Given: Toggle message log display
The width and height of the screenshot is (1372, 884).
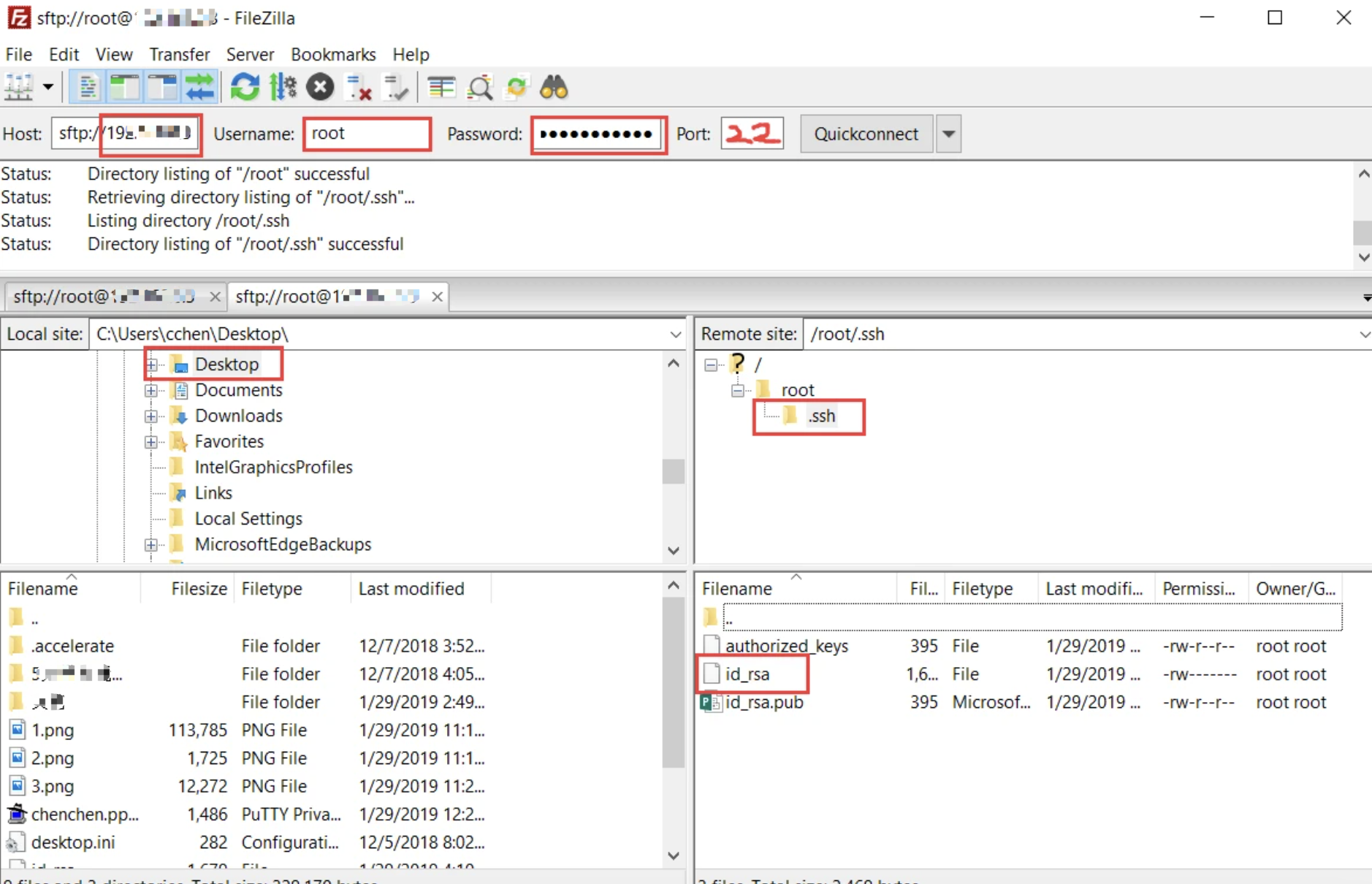Looking at the screenshot, I should coord(88,88).
